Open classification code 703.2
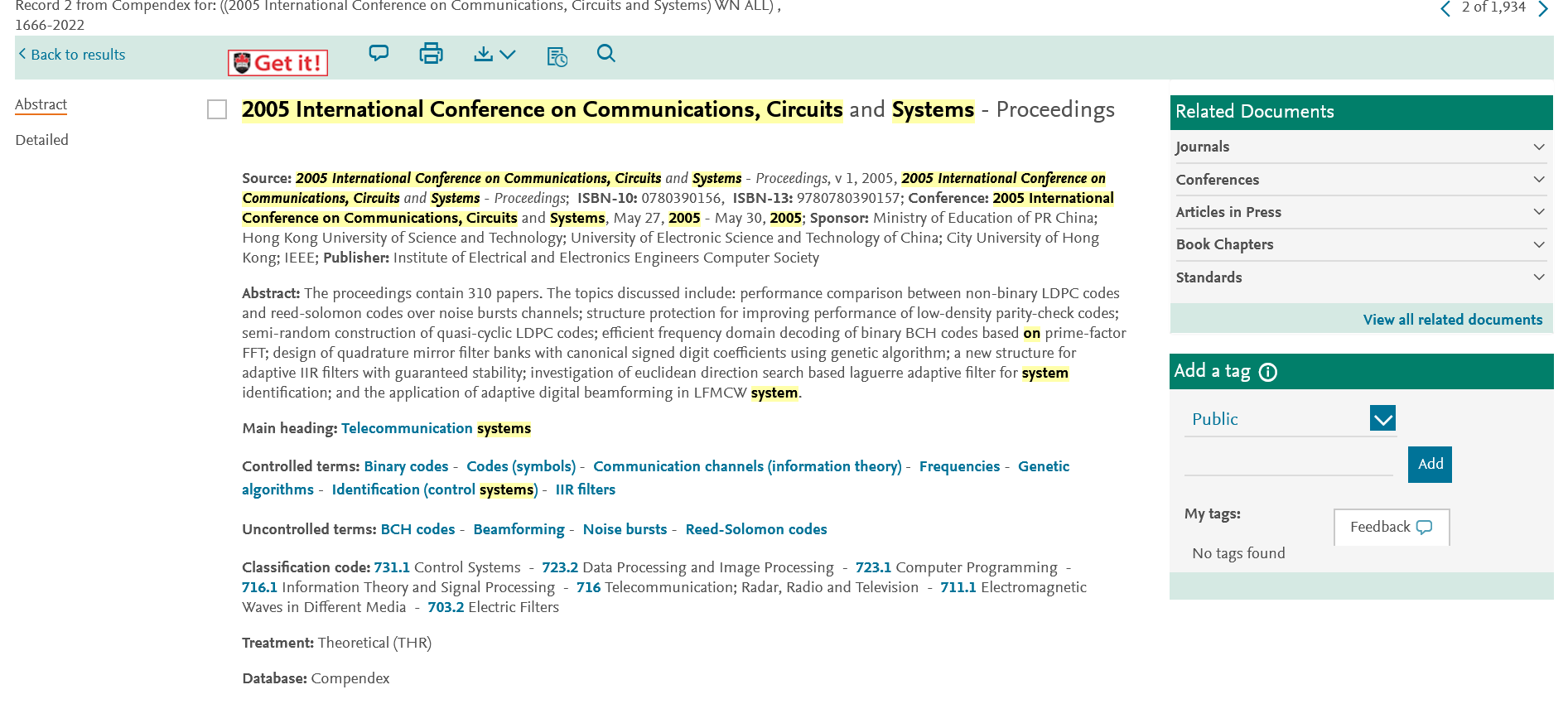1568x704 pixels. (x=446, y=607)
